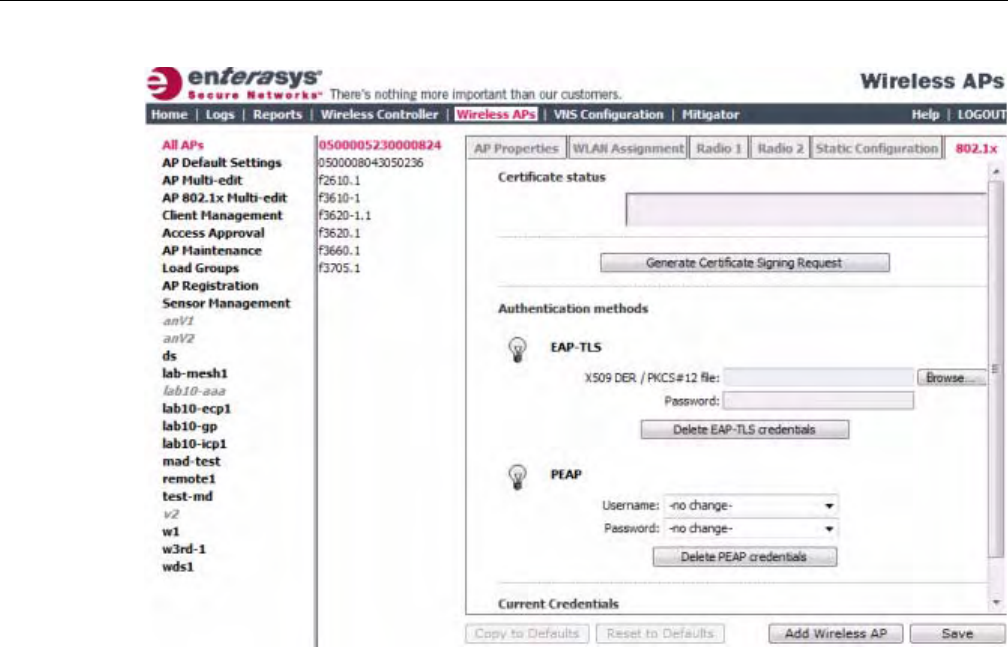The width and height of the screenshot is (1008, 647).
Task: Select the test-md entry
Action: pyautogui.click(x=187, y=497)
